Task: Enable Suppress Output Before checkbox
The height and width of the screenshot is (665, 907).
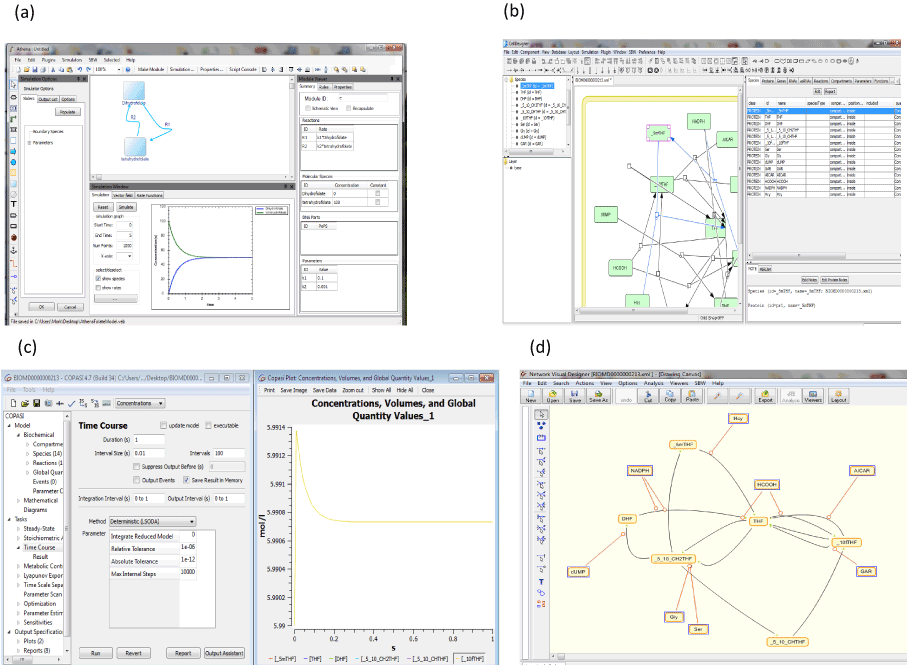Action: [137, 467]
